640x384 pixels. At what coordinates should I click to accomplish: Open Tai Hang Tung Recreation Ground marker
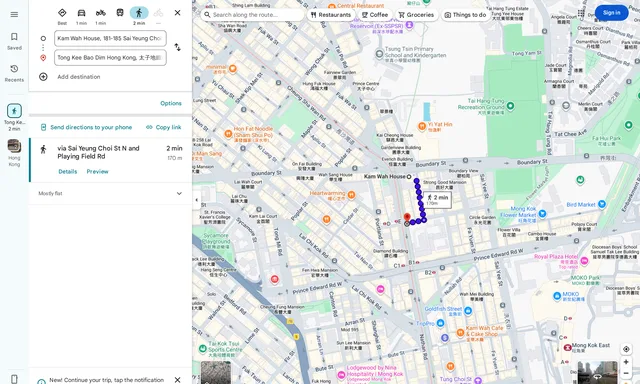click(x=510, y=106)
